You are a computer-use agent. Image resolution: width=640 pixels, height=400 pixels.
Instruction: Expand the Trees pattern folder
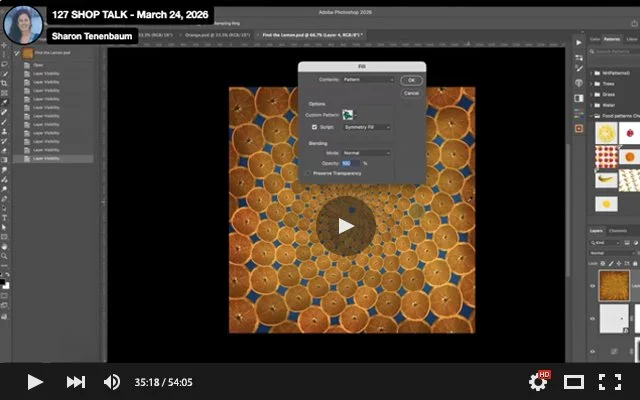591,84
